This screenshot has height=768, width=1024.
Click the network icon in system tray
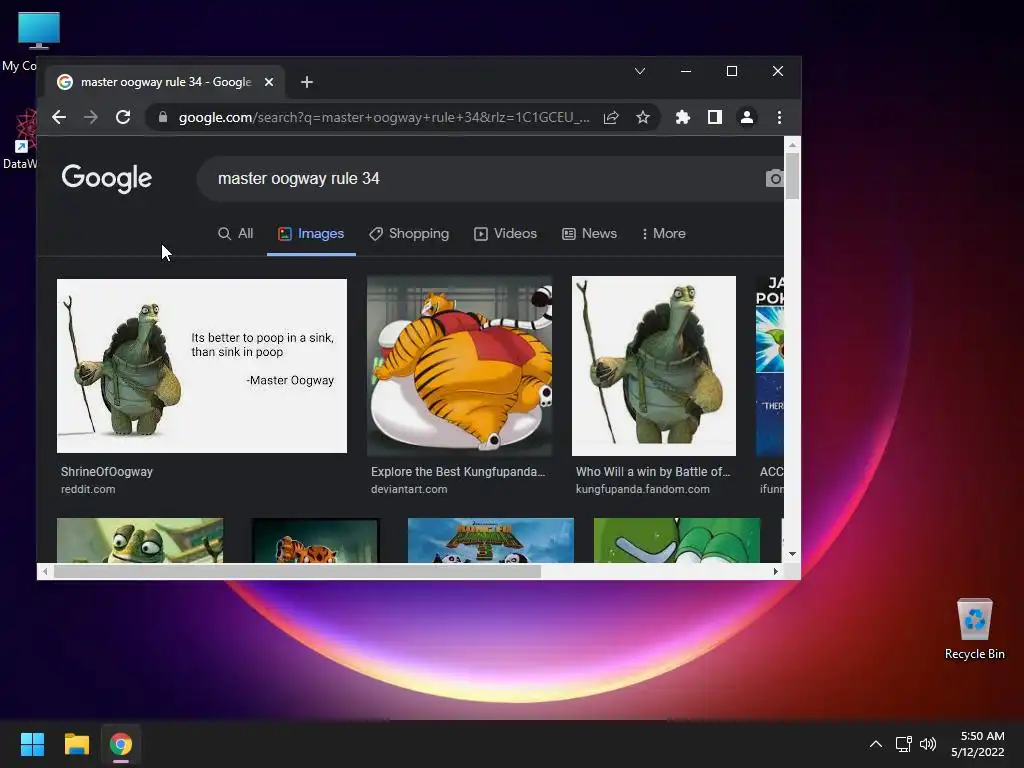tap(903, 744)
